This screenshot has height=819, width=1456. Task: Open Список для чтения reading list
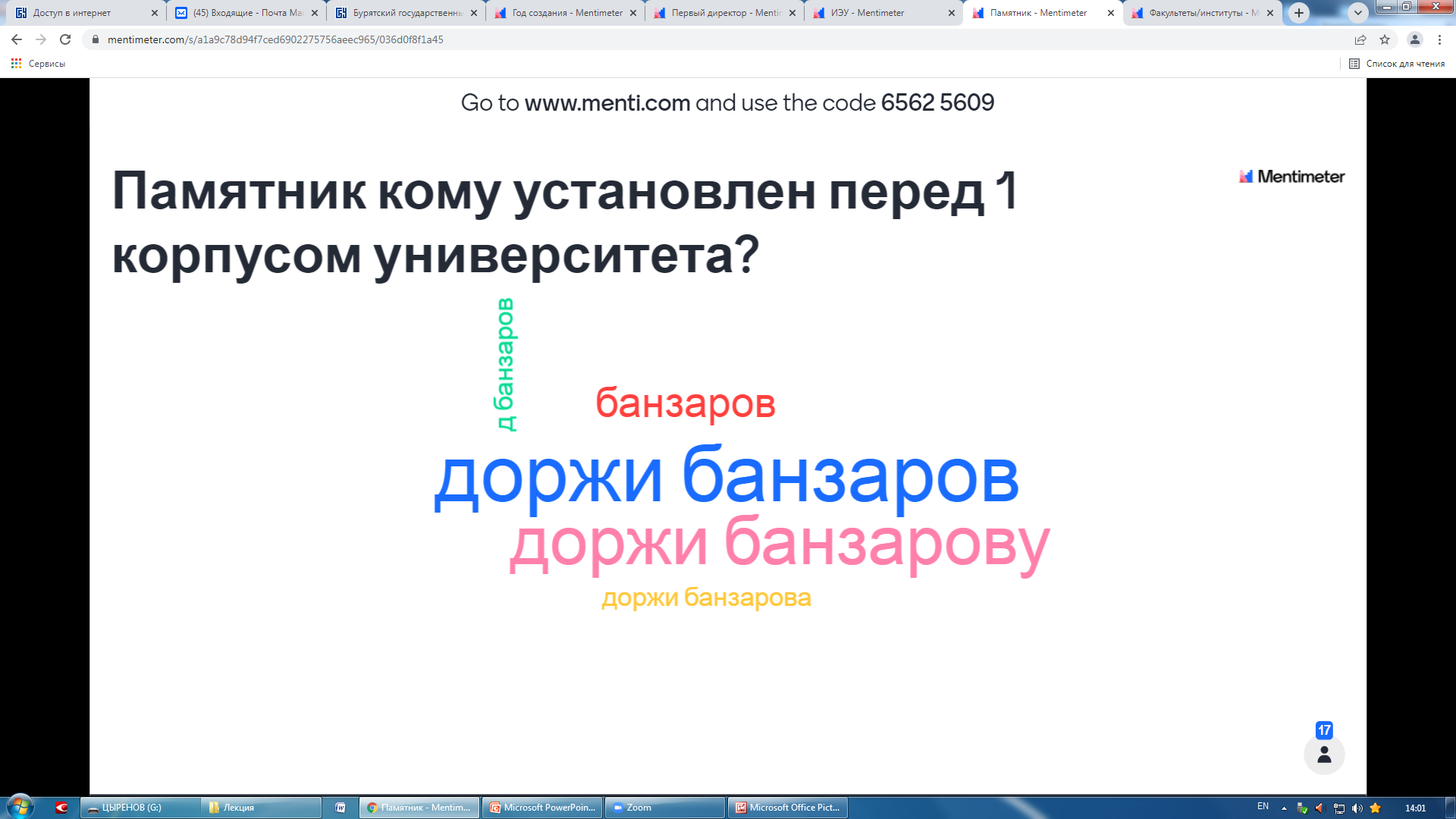pyautogui.click(x=1397, y=64)
